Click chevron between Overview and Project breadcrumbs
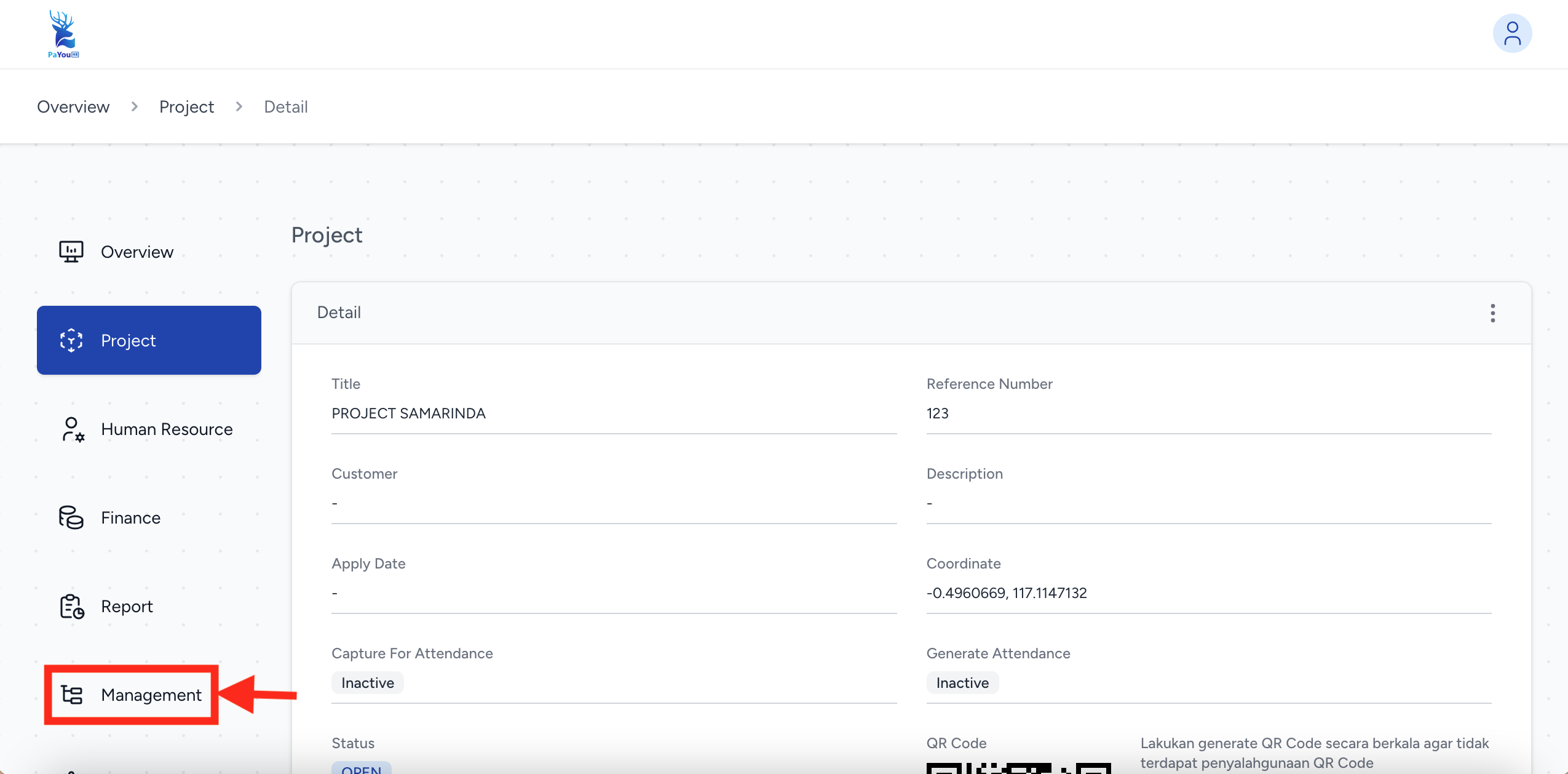This screenshot has width=1568, height=774. coord(134,107)
